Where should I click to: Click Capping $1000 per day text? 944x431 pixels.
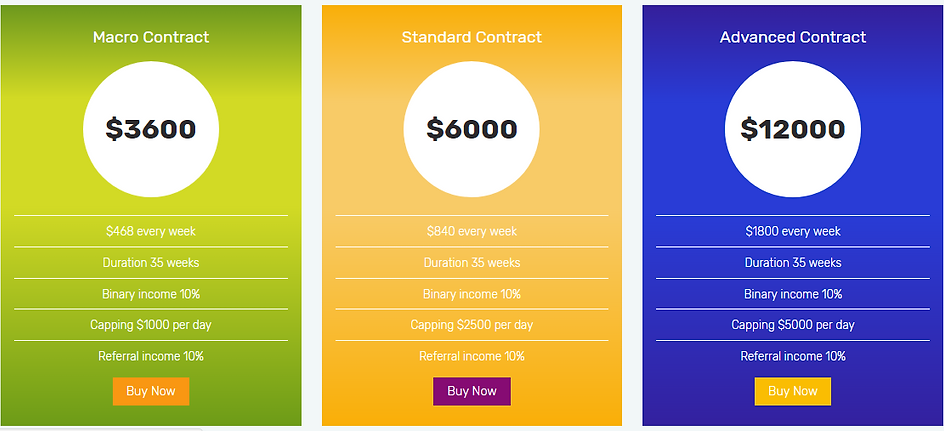151,325
